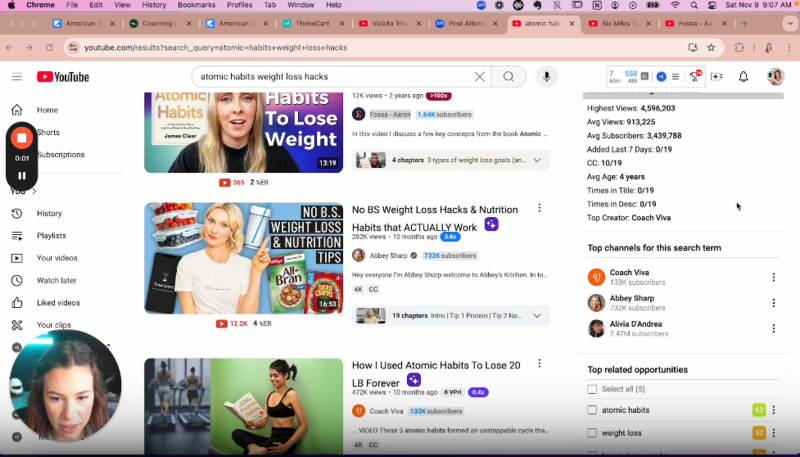Open Abbey Sharp channel from video result

(388, 256)
